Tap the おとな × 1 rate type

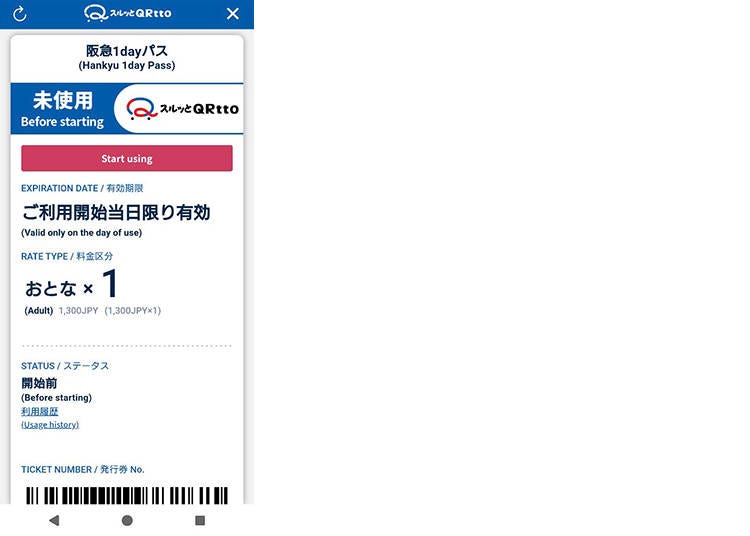point(71,284)
